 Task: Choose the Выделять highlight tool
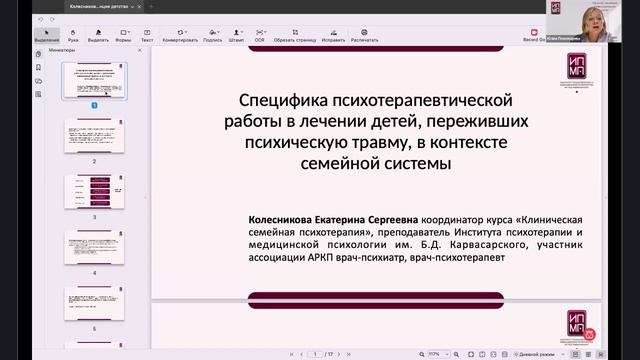[x=98, y=36]
